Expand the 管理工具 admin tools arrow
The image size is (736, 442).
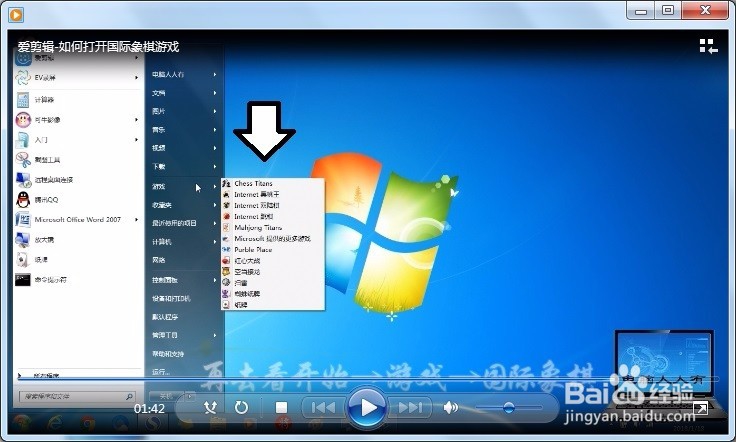click(215, 335)
